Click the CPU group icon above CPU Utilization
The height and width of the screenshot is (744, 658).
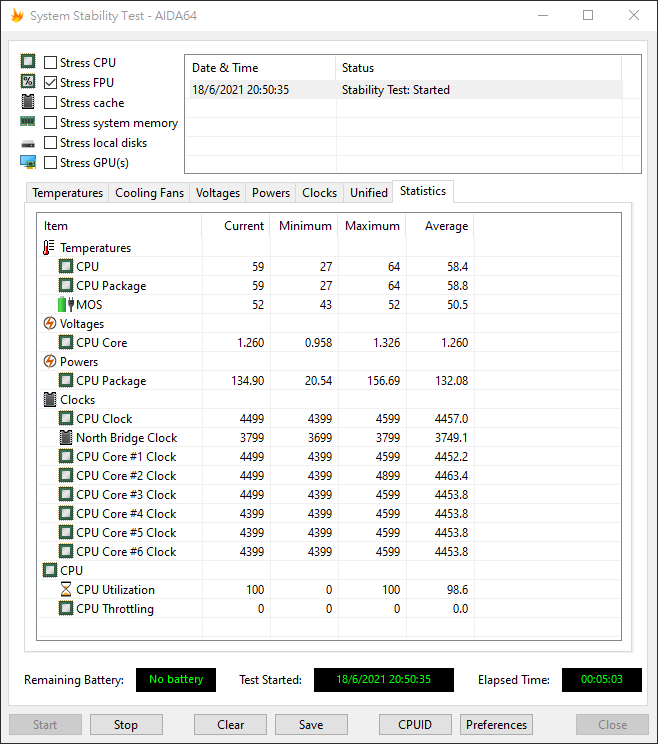tap(50, 570)
